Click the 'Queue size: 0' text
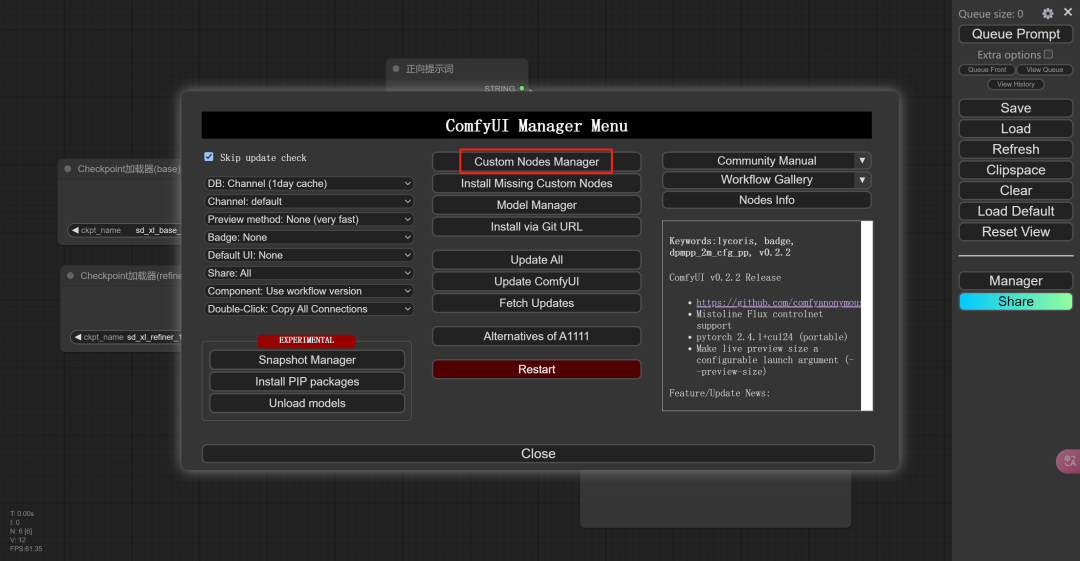The width and height of the screenshot is (1080, 561). 990,14
